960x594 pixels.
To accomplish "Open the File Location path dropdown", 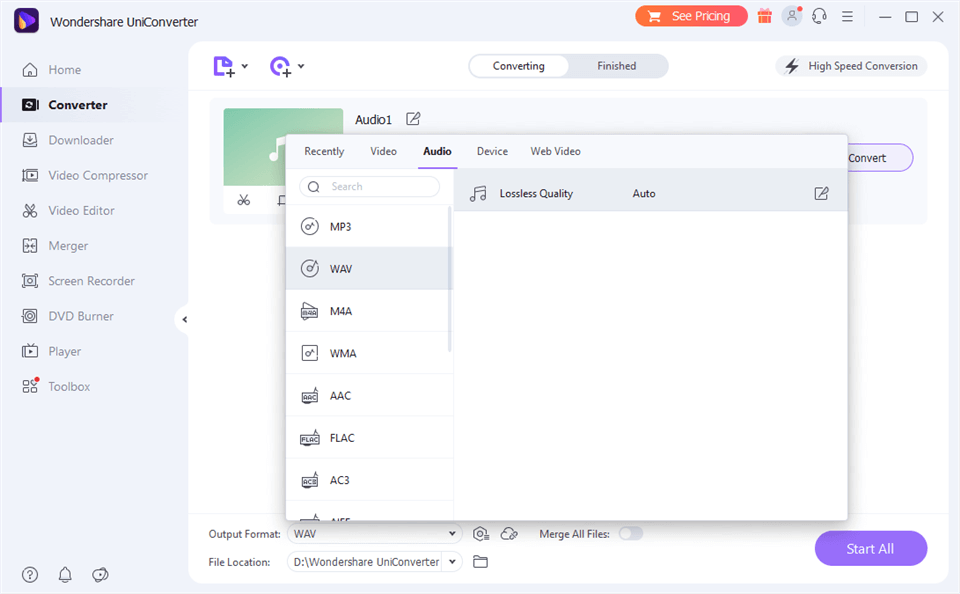I will (452, 562).
